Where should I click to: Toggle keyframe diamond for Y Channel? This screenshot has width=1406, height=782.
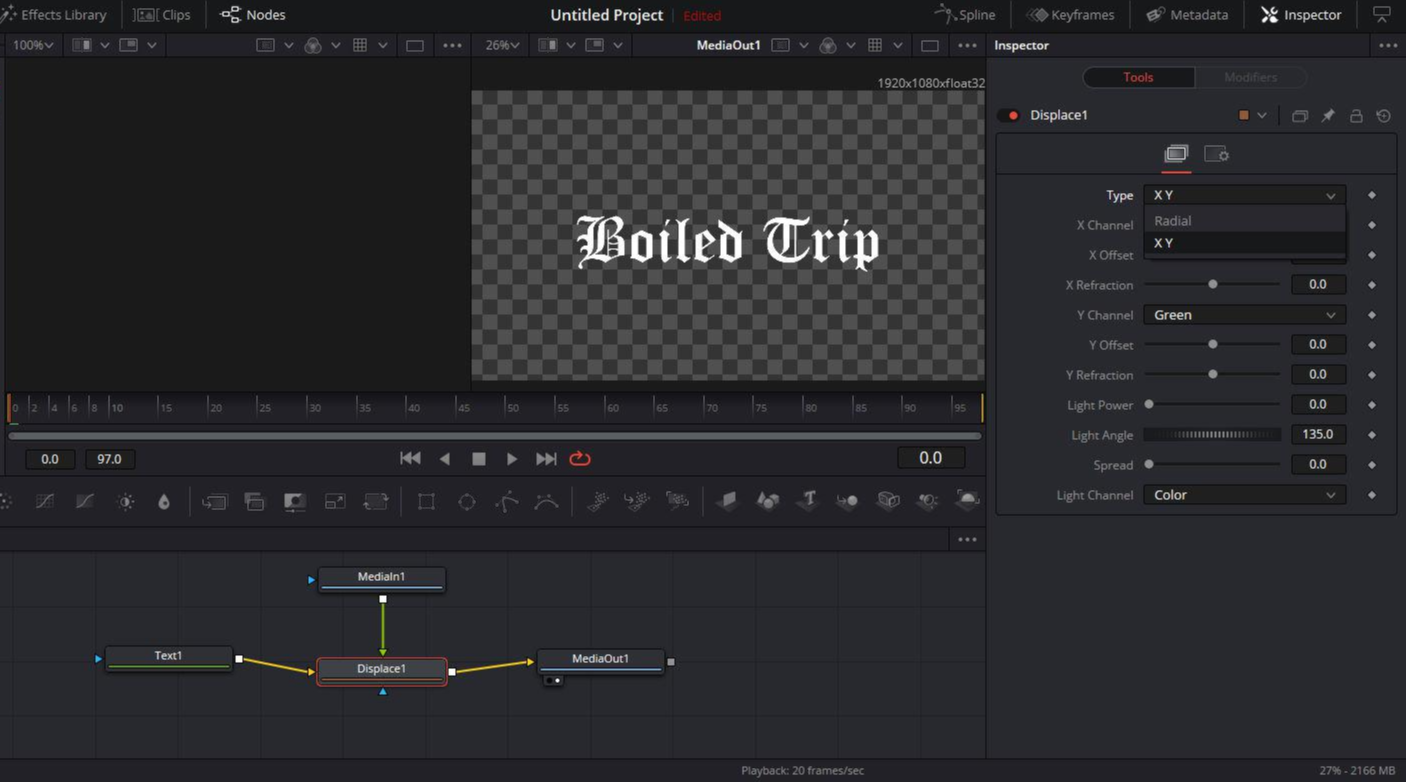(1372, 315)
